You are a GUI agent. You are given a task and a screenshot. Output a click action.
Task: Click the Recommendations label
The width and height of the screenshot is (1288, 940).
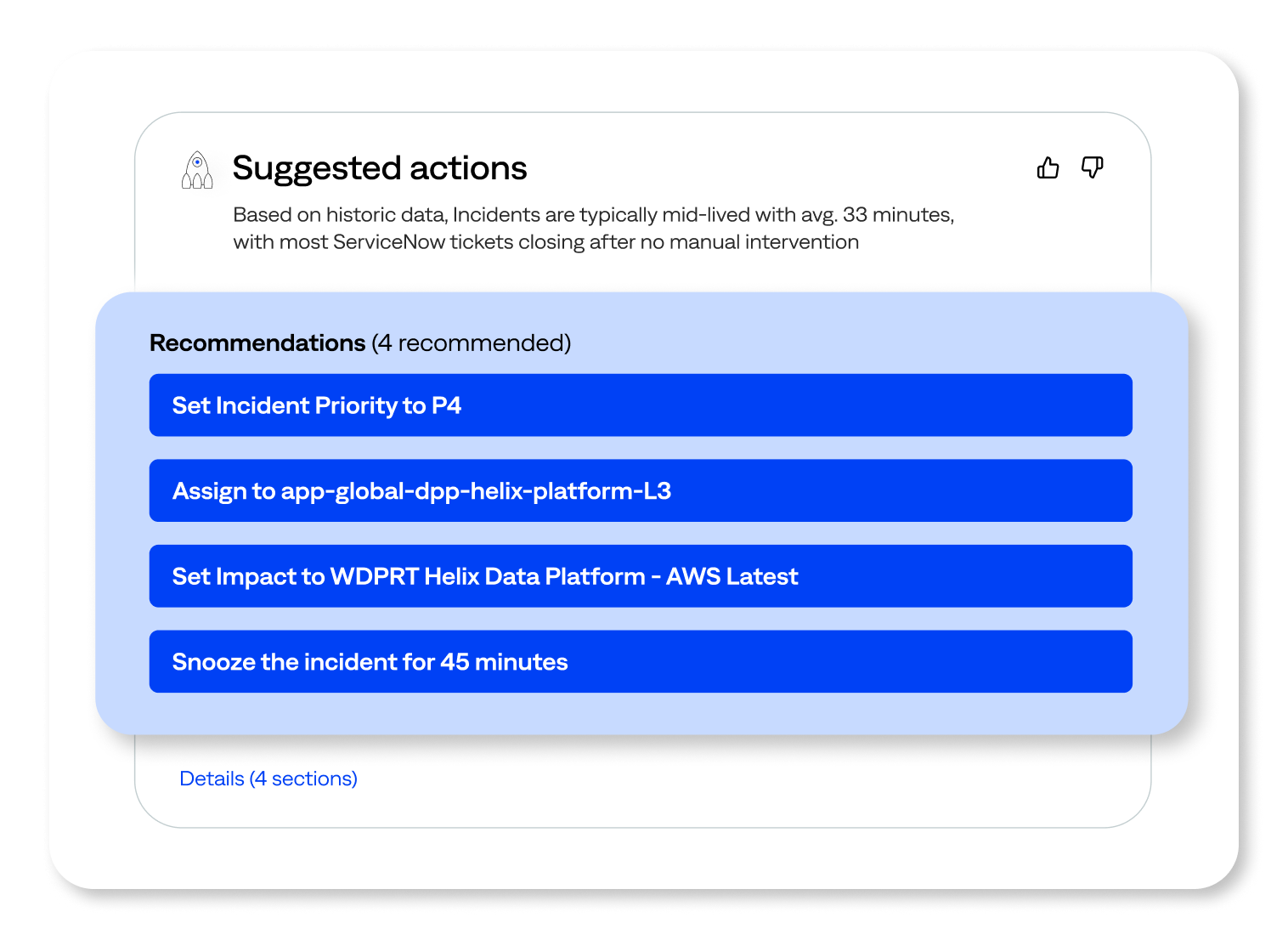tap(257, 343)
